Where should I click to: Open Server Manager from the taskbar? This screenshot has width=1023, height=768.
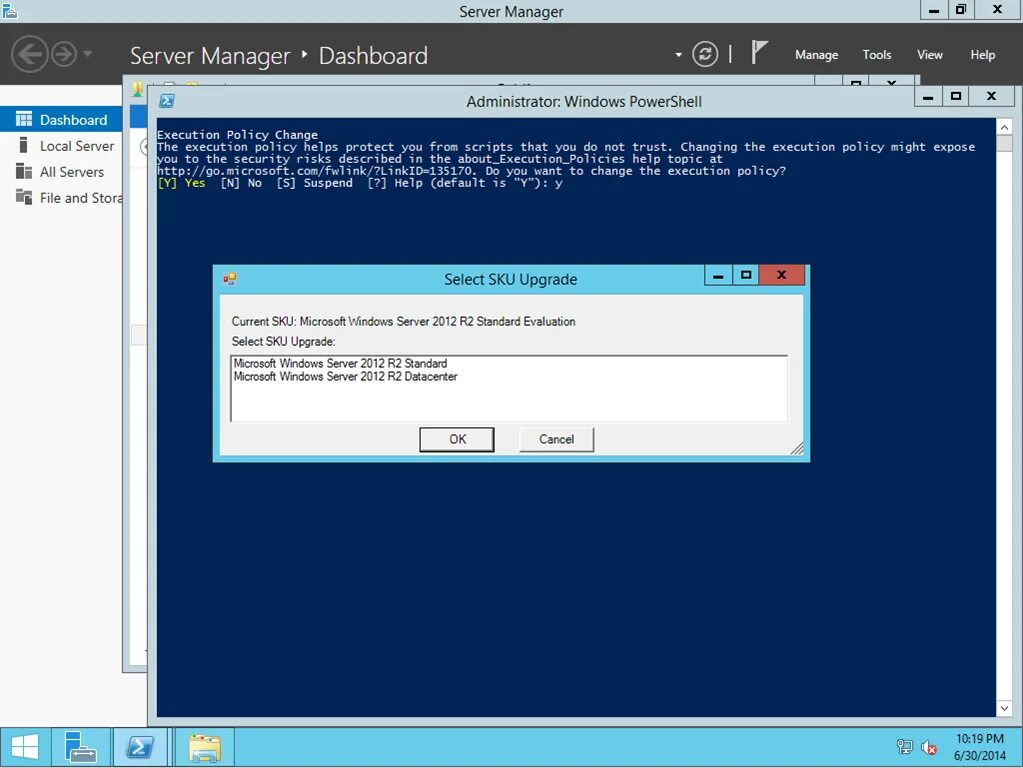pos(80,747)
